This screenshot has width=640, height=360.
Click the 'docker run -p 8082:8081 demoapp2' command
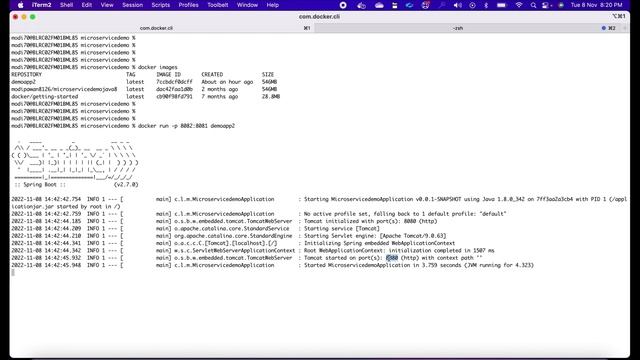(186, 126)
